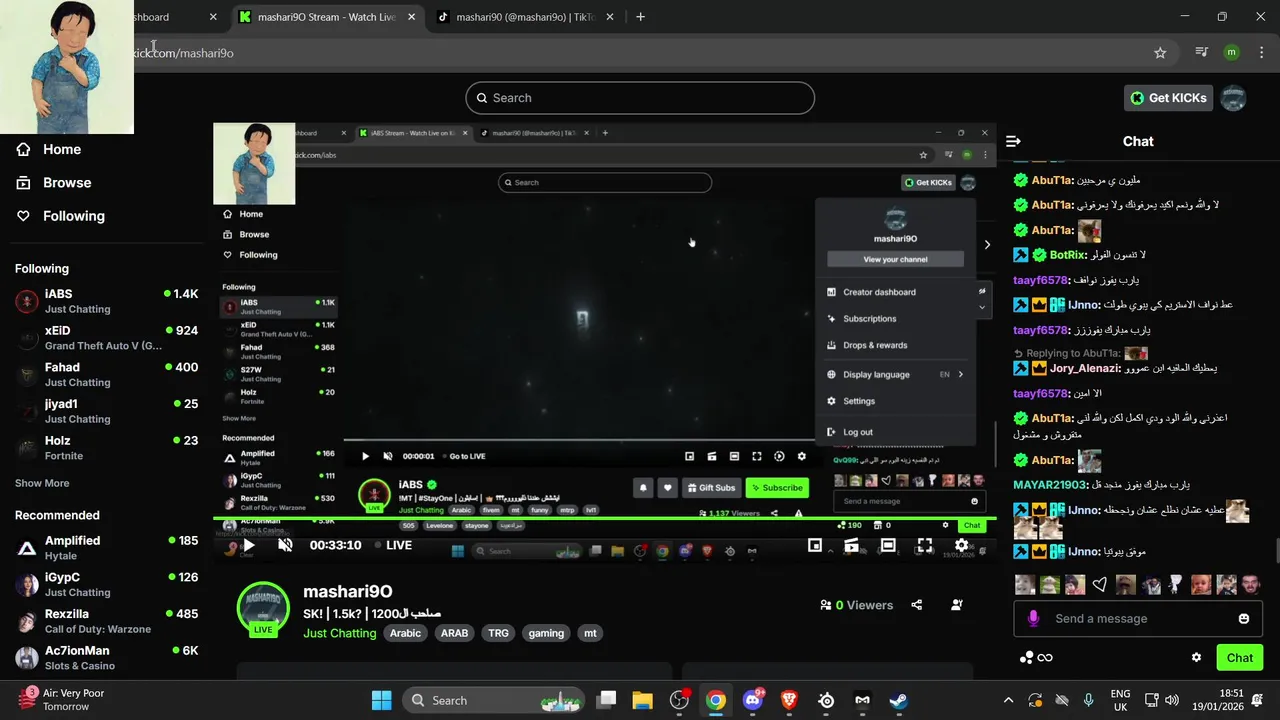Screen dimensions: 1280x720
Task: Open Rexzilla in Recommended list
Action: coord(107,621)
